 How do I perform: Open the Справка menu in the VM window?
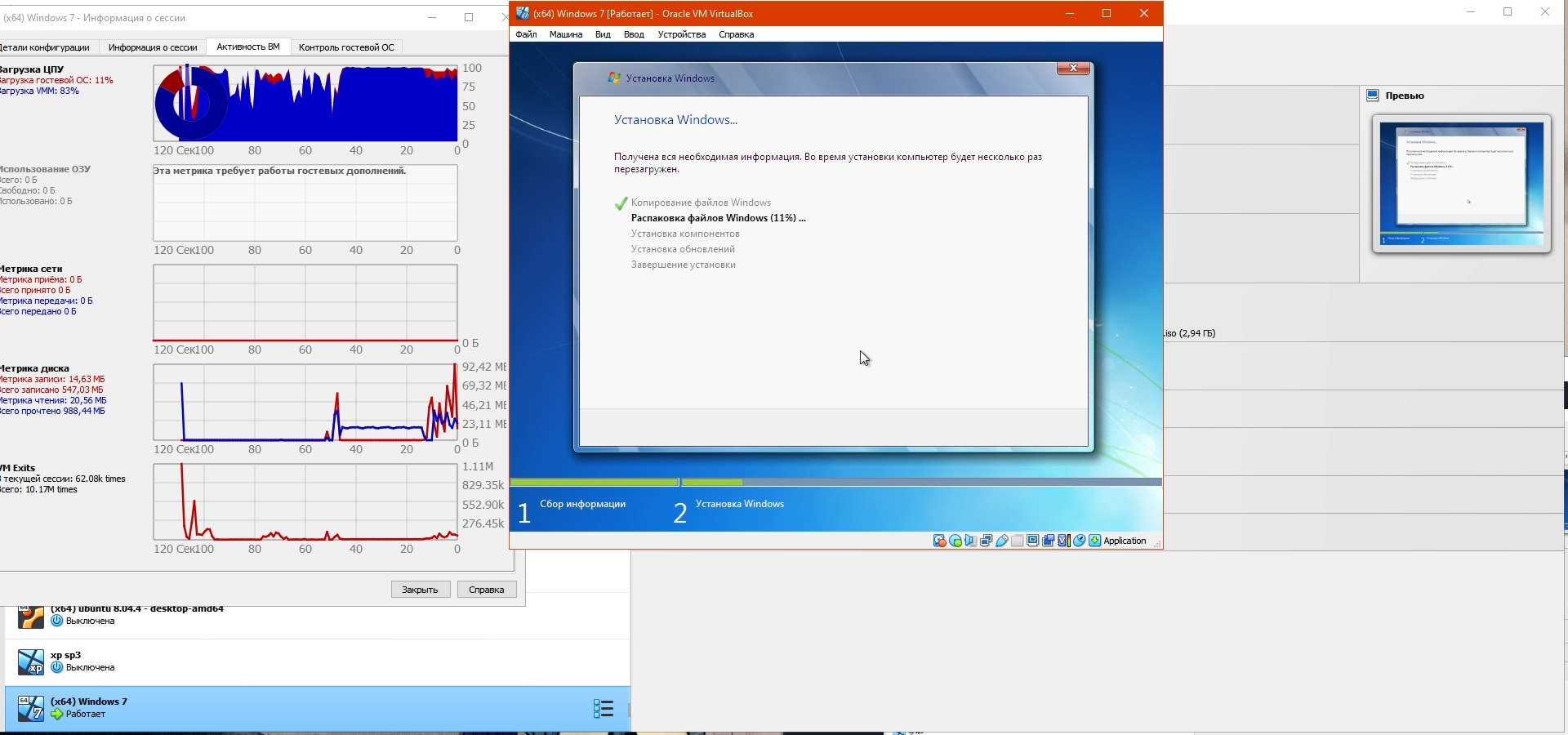(x=737, y=34)
